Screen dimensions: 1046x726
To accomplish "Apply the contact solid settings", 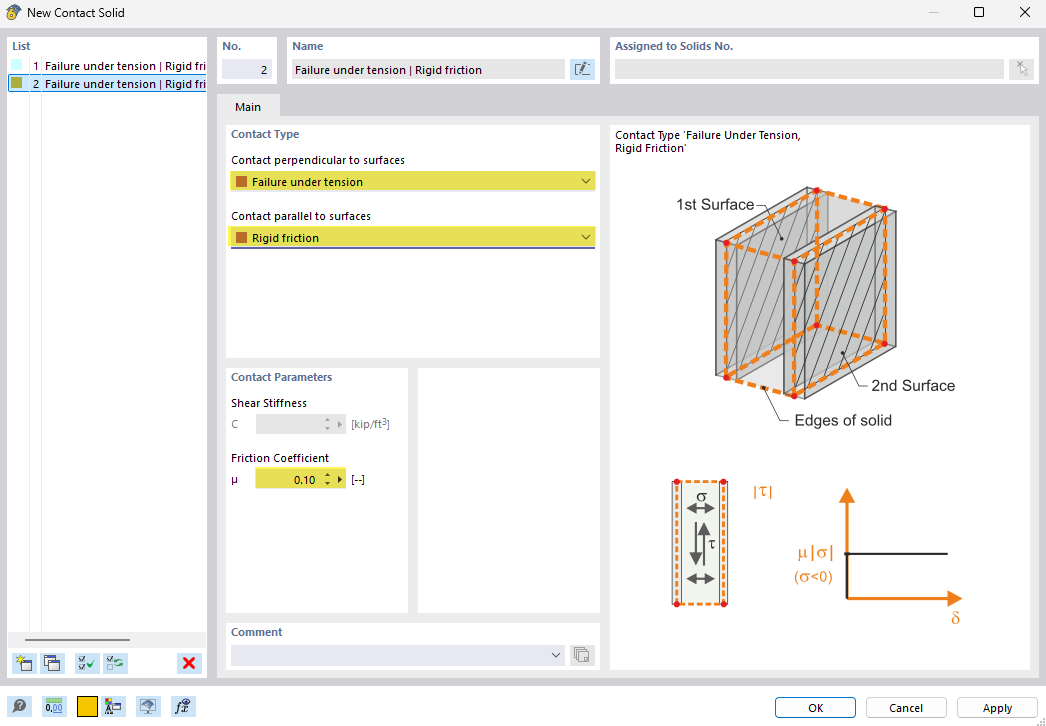I will [997, 707].
